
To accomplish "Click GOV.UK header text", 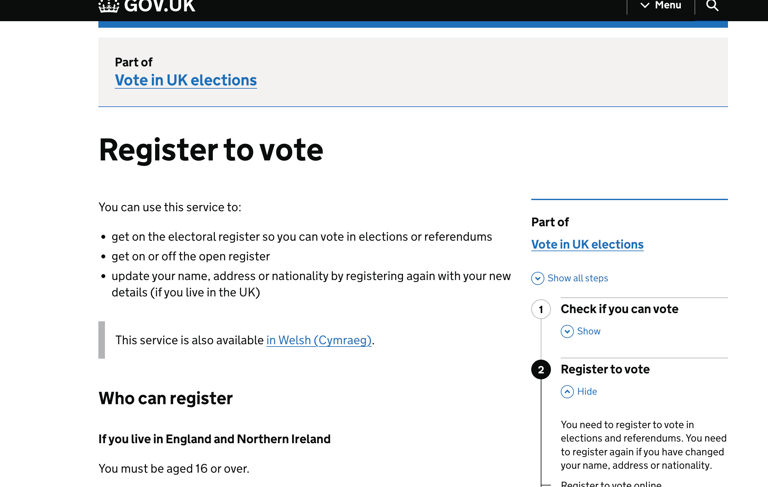I will pyautogui.click(x=159, y=6).
